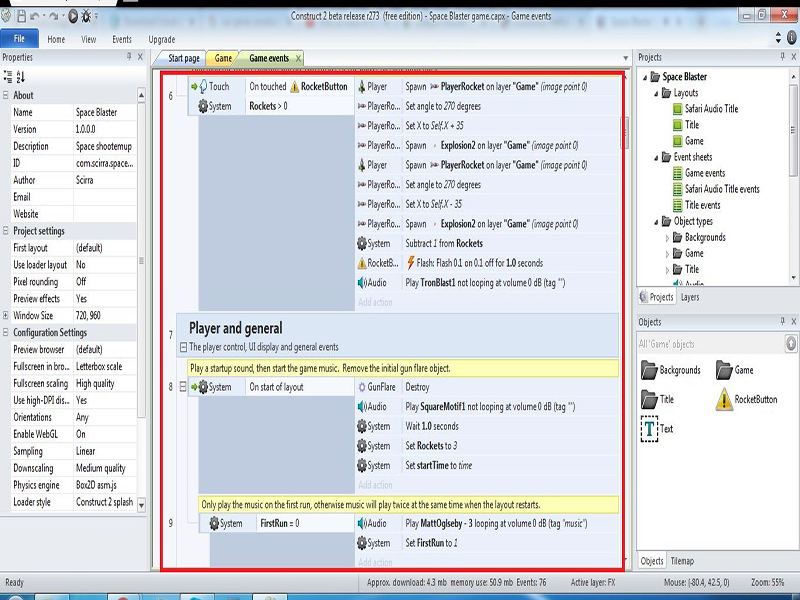Open the Game folder in Objects panel
800x600 pixels.
point(735,370)
